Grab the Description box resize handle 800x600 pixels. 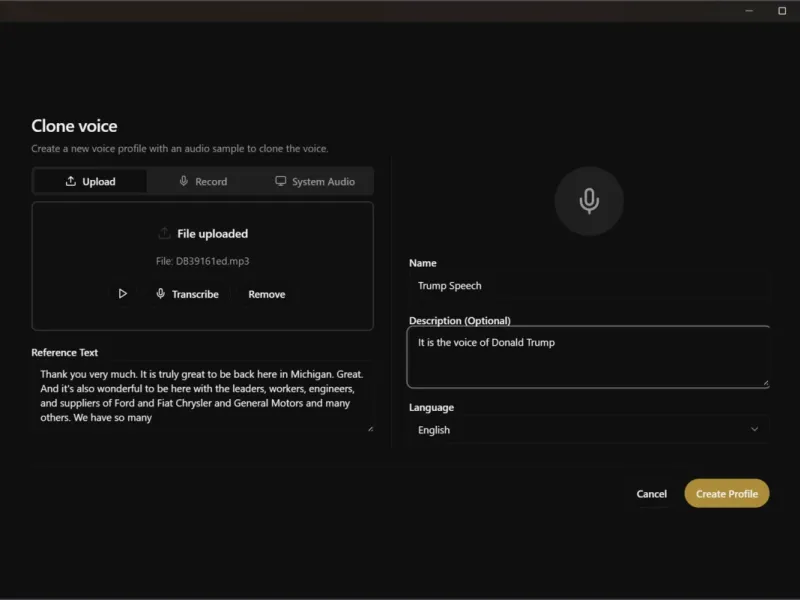766,383
